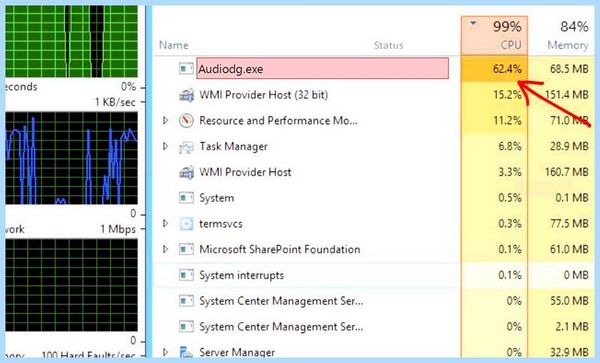This screenshot has height=363, width=600.
Task: Click the 2.1 MB memory value
Action: pyautogui.click(x=572, y=327)
